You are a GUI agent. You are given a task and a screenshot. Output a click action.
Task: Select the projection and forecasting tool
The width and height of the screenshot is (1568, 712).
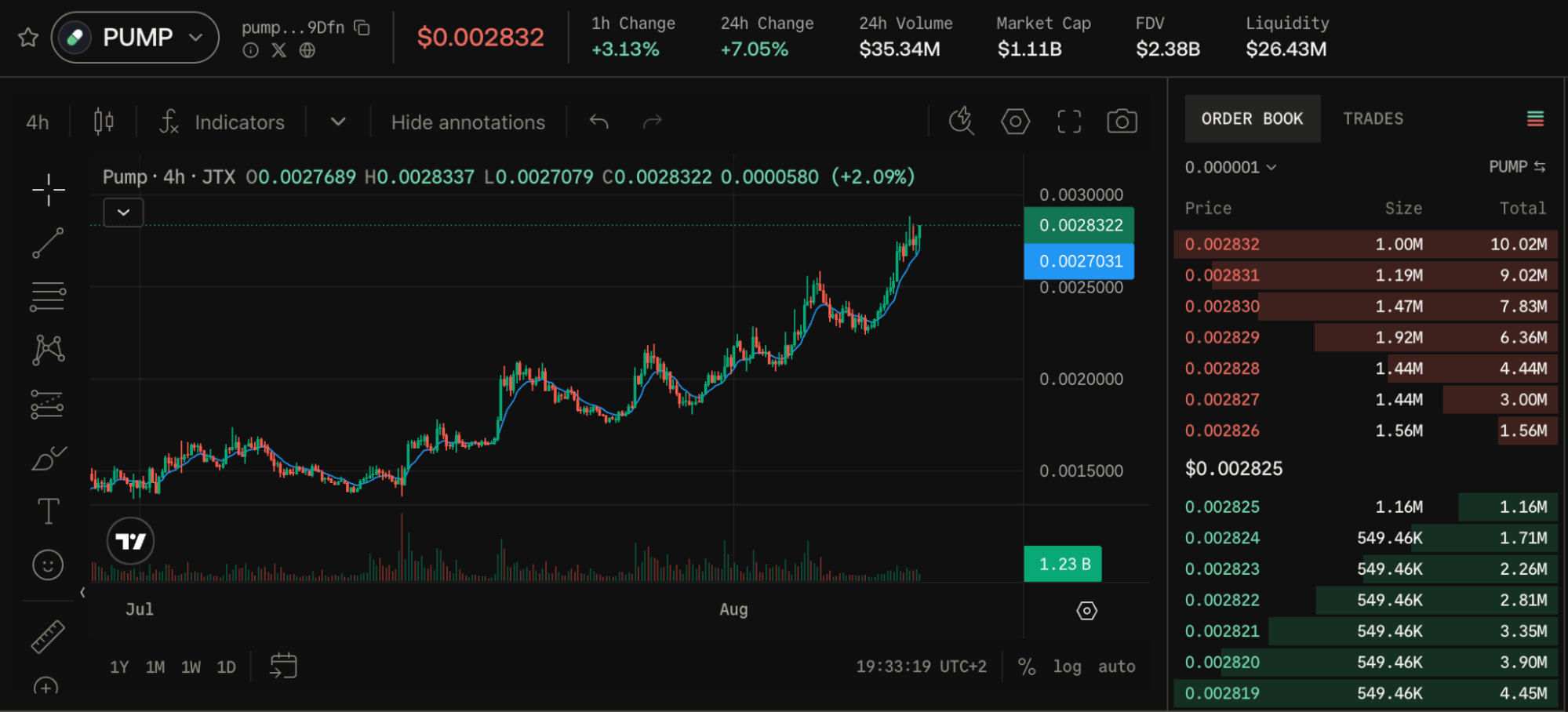48,404
